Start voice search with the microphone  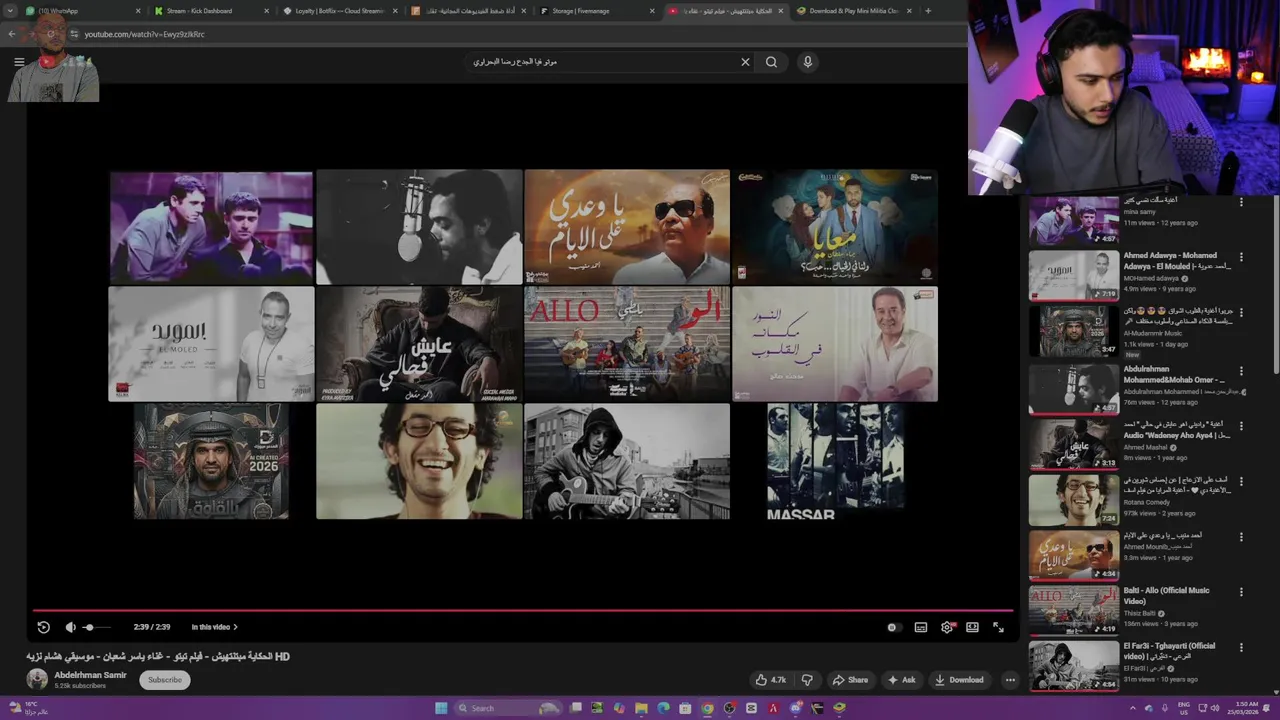click(x=808, y=62)
